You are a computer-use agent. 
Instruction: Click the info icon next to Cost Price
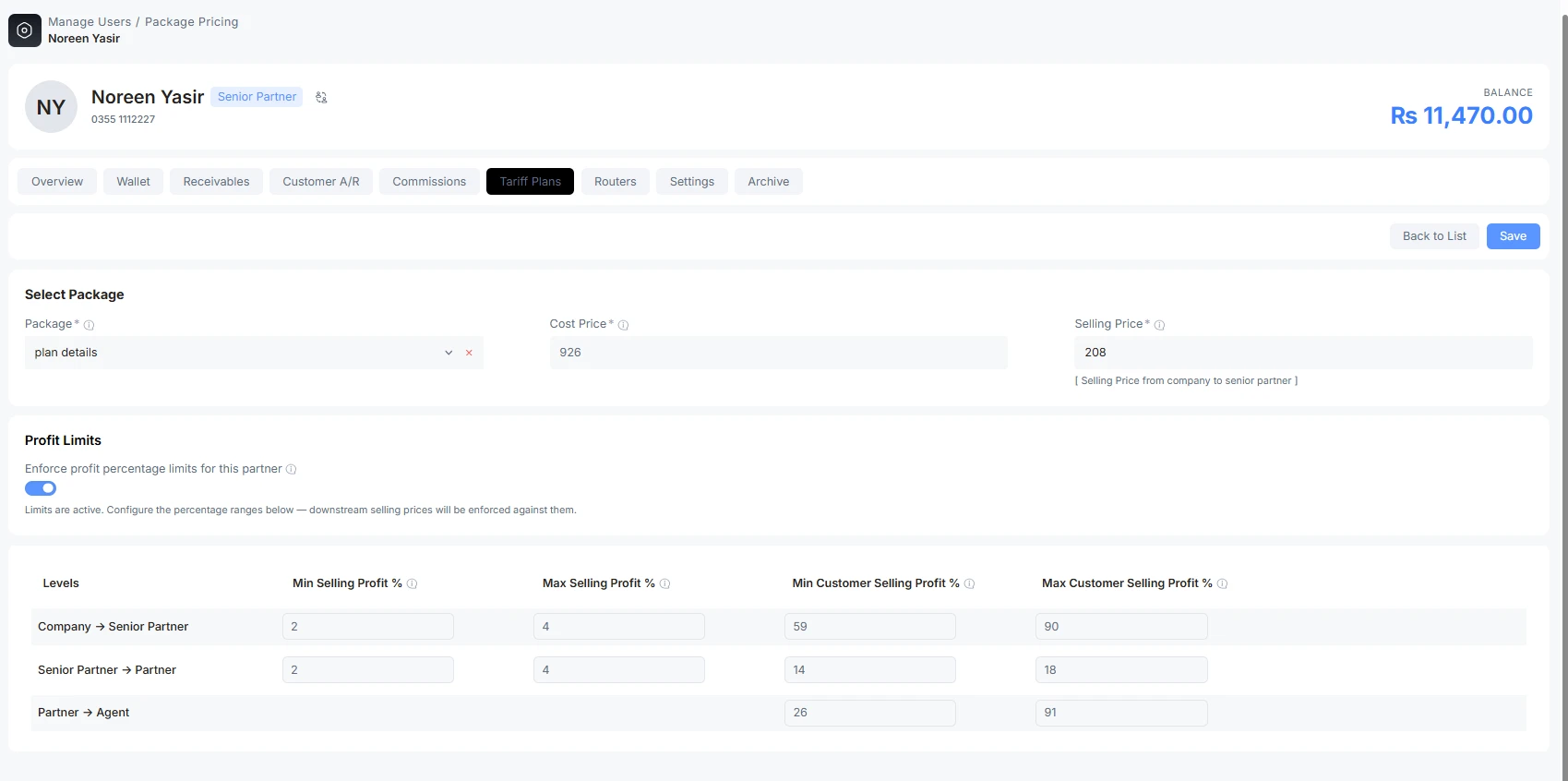point(623,325)
